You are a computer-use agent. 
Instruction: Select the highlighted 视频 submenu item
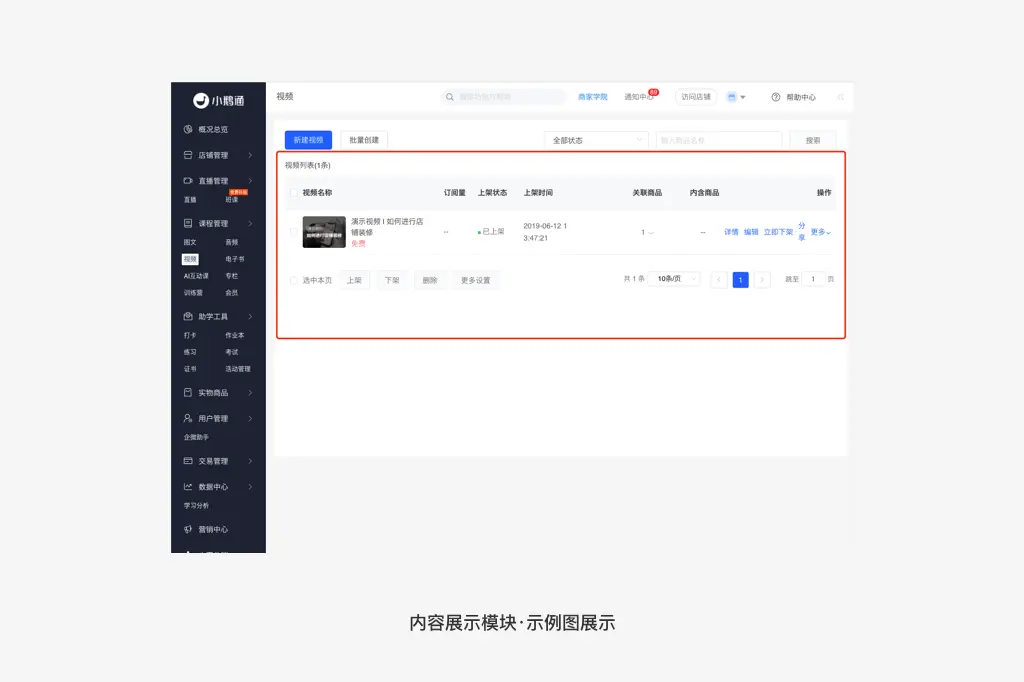pos(190,259)
